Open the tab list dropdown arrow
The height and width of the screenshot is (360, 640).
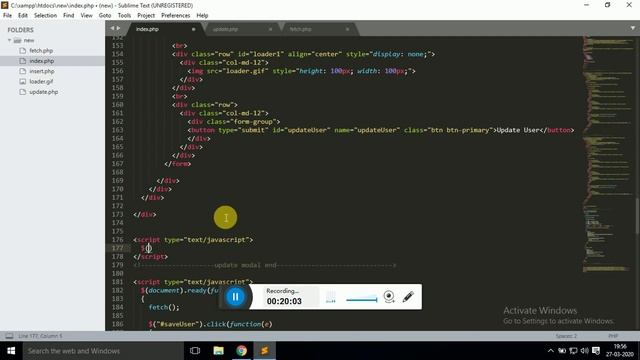click(632, 28)
